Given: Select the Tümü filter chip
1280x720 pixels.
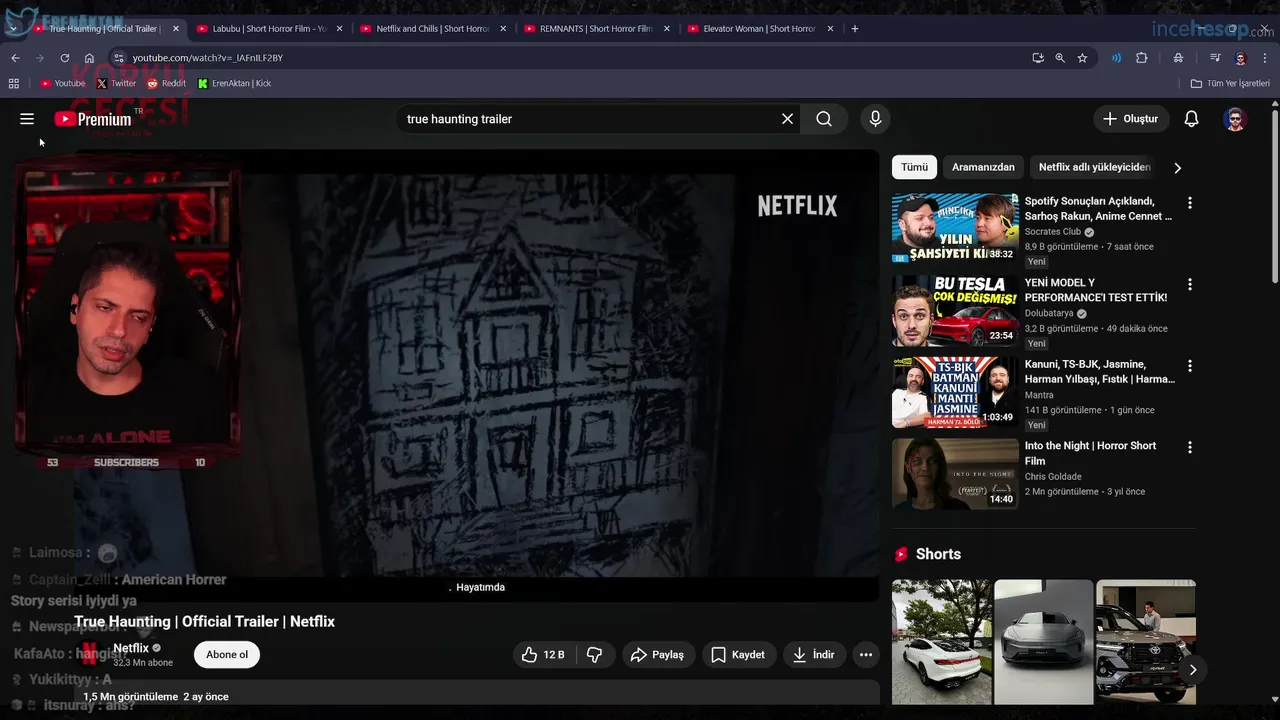Looking at the screenshot, I should (914, 167).
